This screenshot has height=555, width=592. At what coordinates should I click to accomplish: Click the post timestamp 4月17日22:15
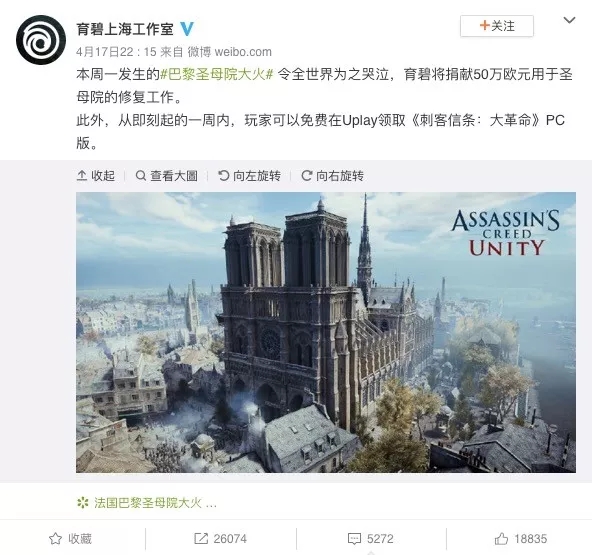click(x=116, y=52)
